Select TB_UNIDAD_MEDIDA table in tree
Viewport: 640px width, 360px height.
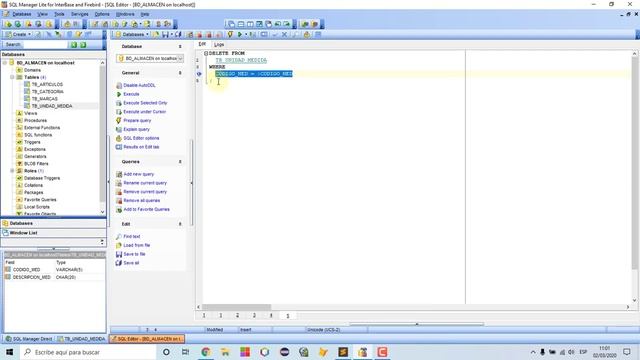[x=52, y=106]
